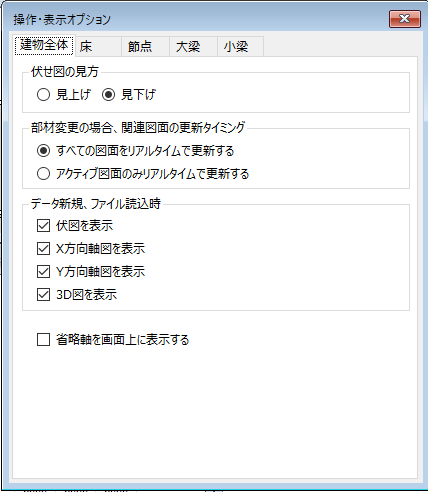Viewport: 428px width, 492px height.
Task: Select the 大梁 tab
Action: point(193,46)
